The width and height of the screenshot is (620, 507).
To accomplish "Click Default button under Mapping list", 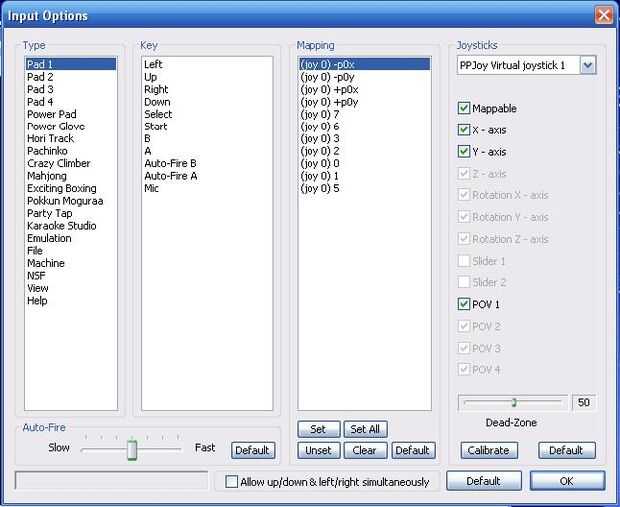I will [x=413, y=450].
